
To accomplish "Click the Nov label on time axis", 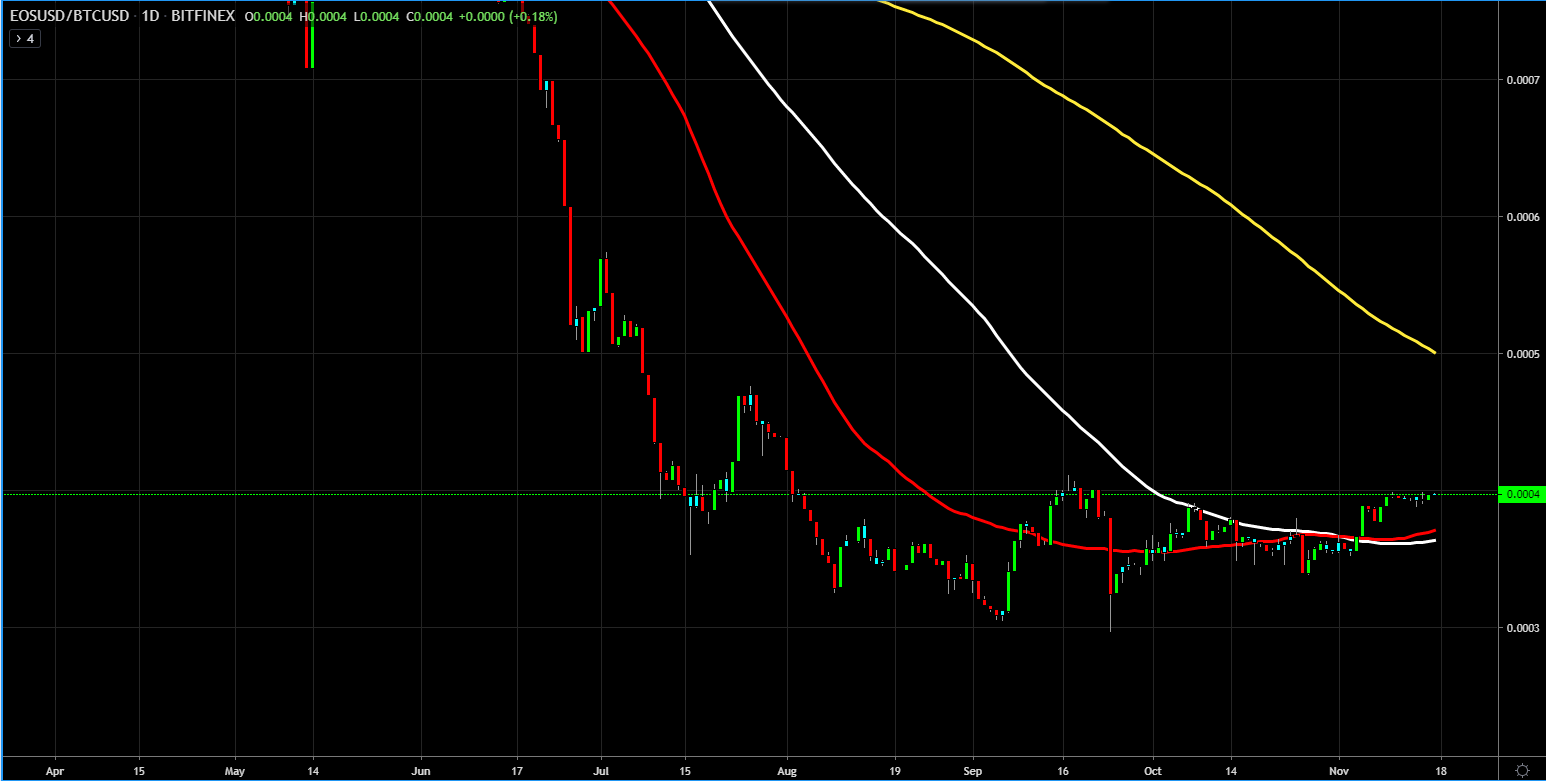I will pos(1339,771).
